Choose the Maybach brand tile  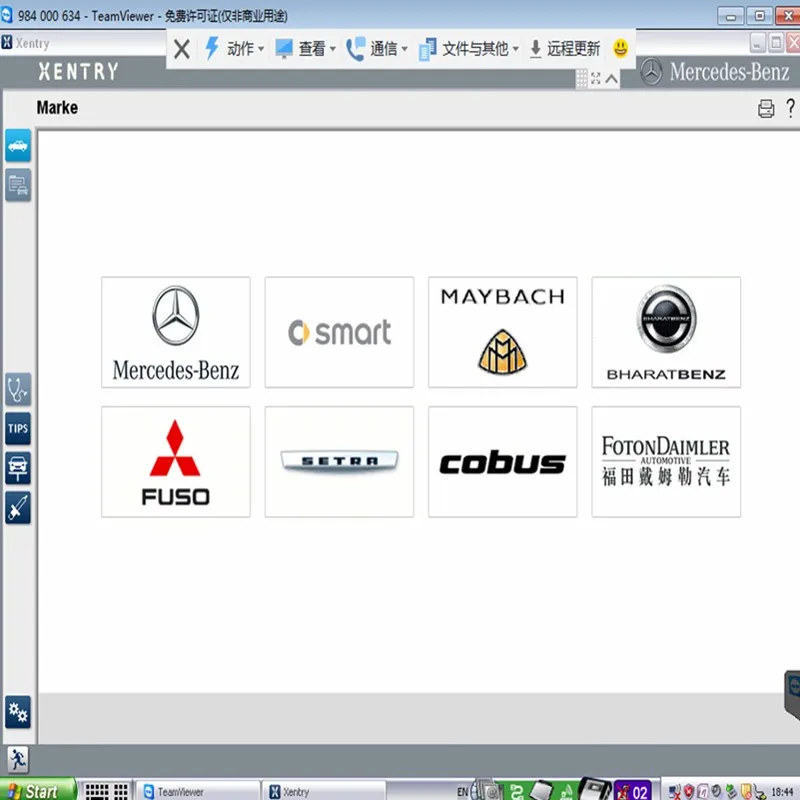[x=503, y=332]
